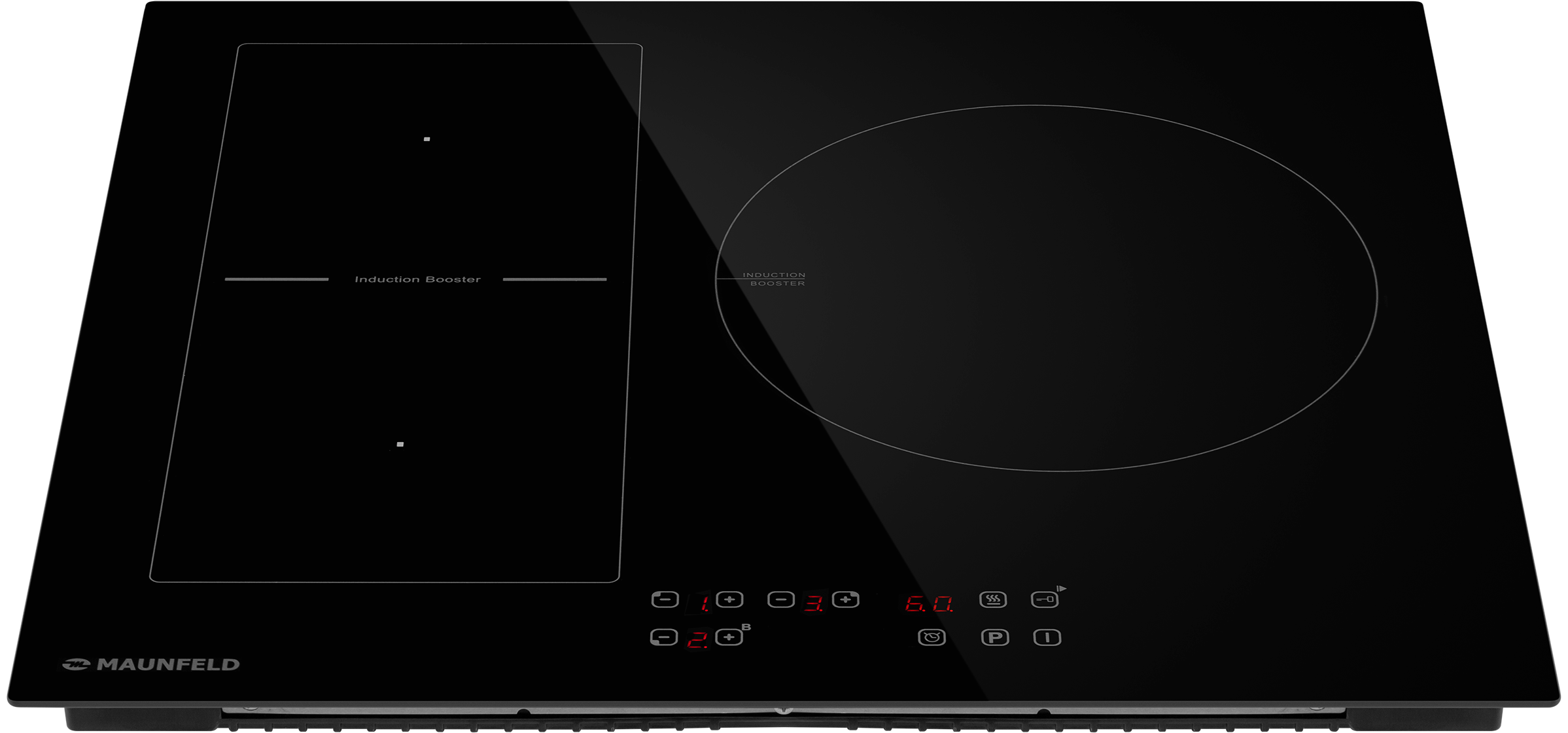Increase zone 2 power with booster
Image resolution: width=1568 pixels, height=733 pixels.
click(729, 637)
